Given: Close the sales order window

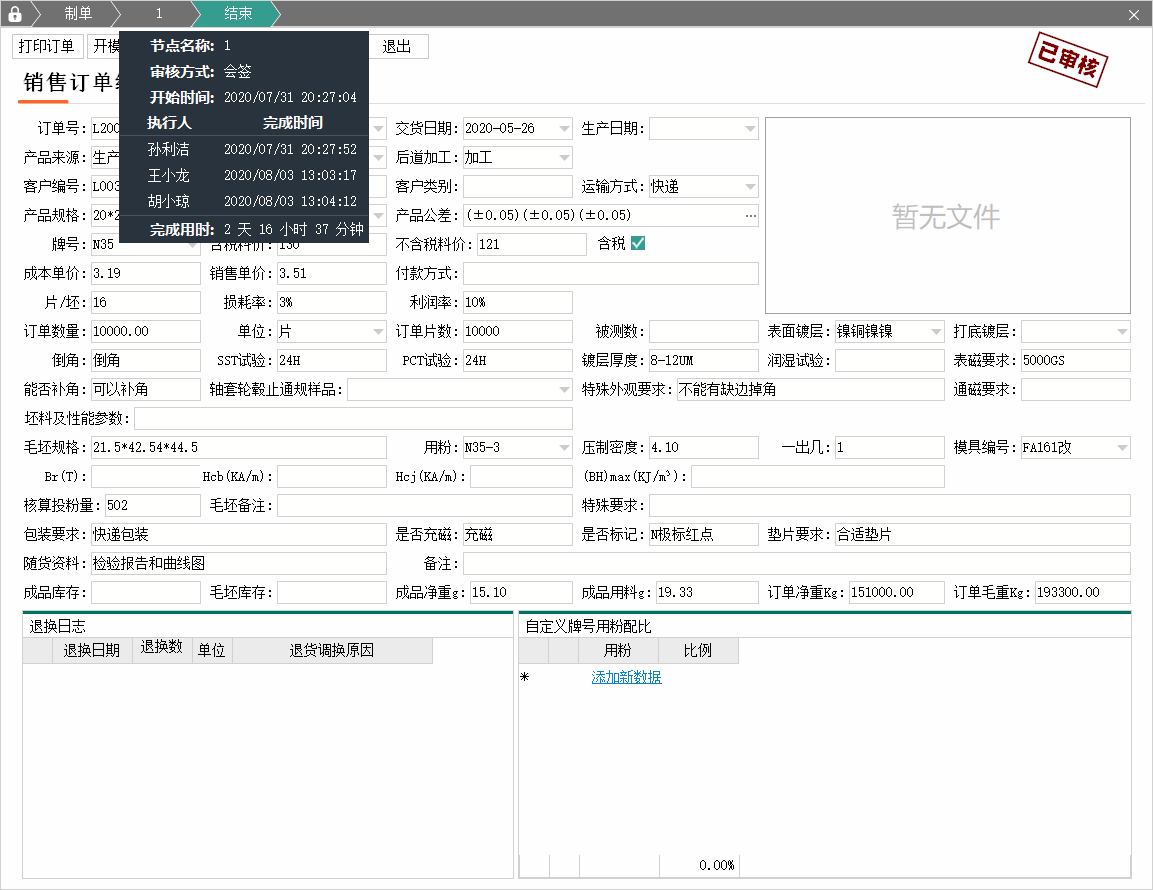Looking at the screenshot, I should (1134, 15).
